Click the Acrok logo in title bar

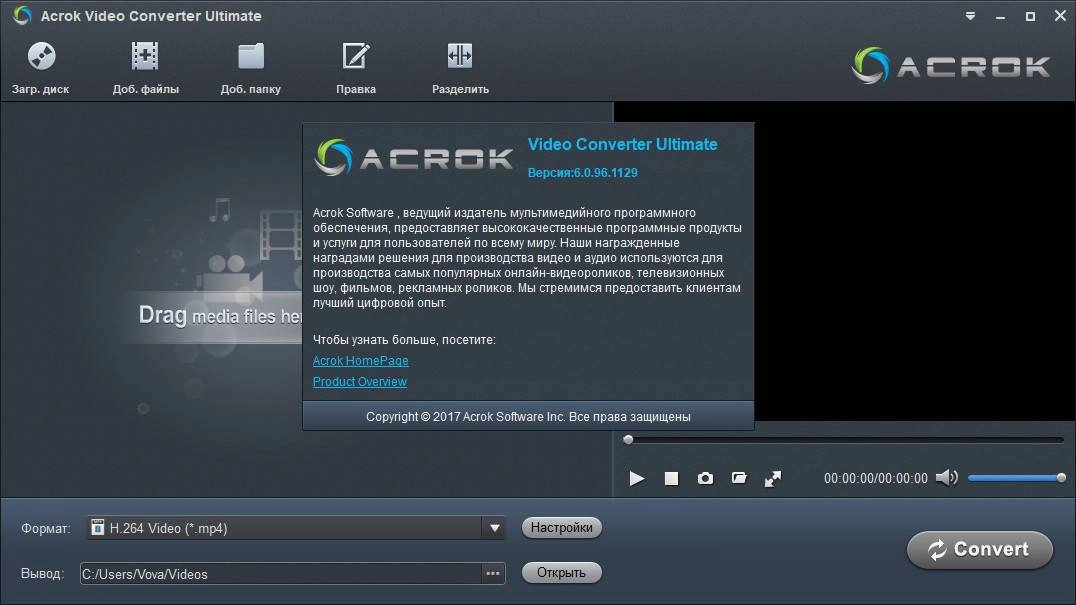(22, 15)
